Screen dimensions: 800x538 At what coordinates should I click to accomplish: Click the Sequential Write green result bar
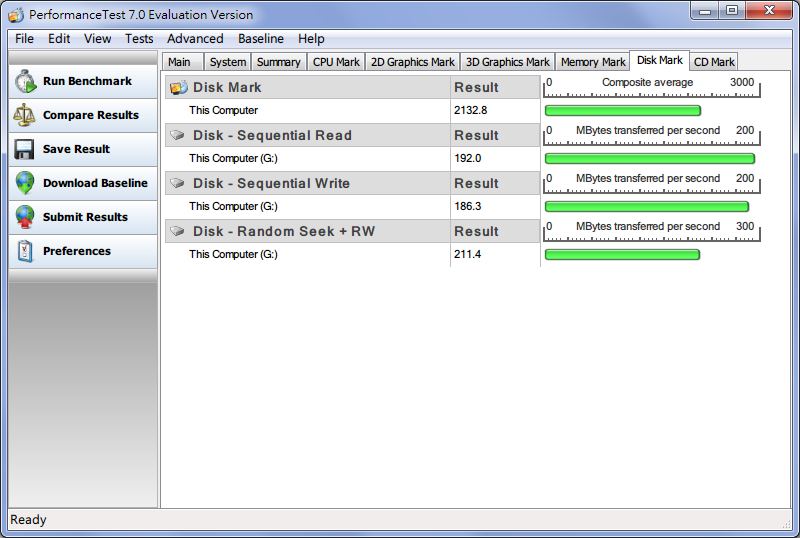pos(646,206)
